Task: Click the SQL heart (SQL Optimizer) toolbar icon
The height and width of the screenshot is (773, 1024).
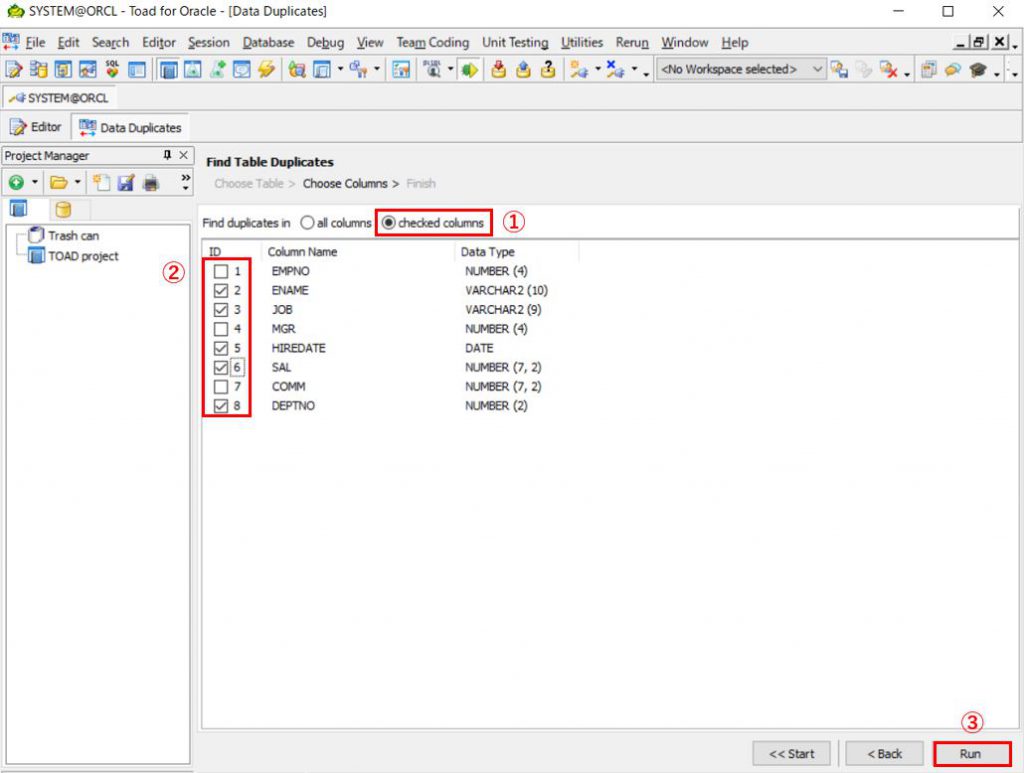Action: (112, 69)
